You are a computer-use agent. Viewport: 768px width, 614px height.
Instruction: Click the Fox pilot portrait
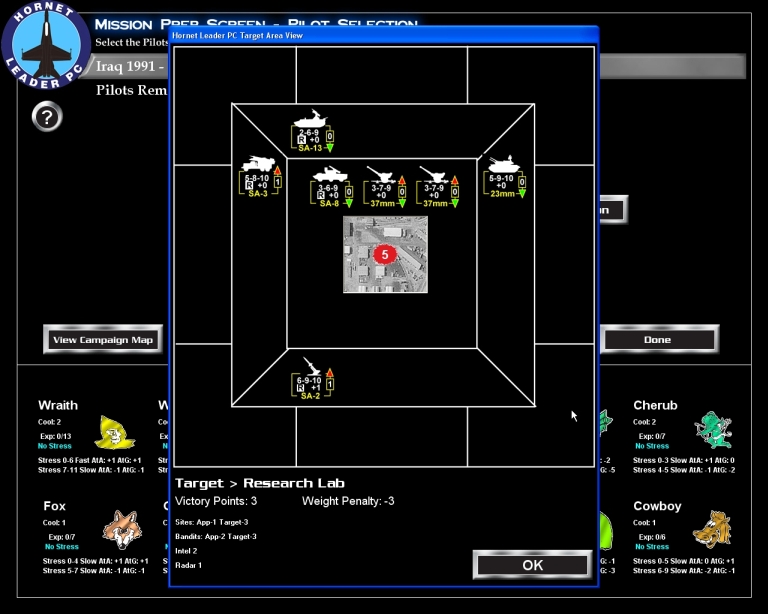click(x=122, y=530)
